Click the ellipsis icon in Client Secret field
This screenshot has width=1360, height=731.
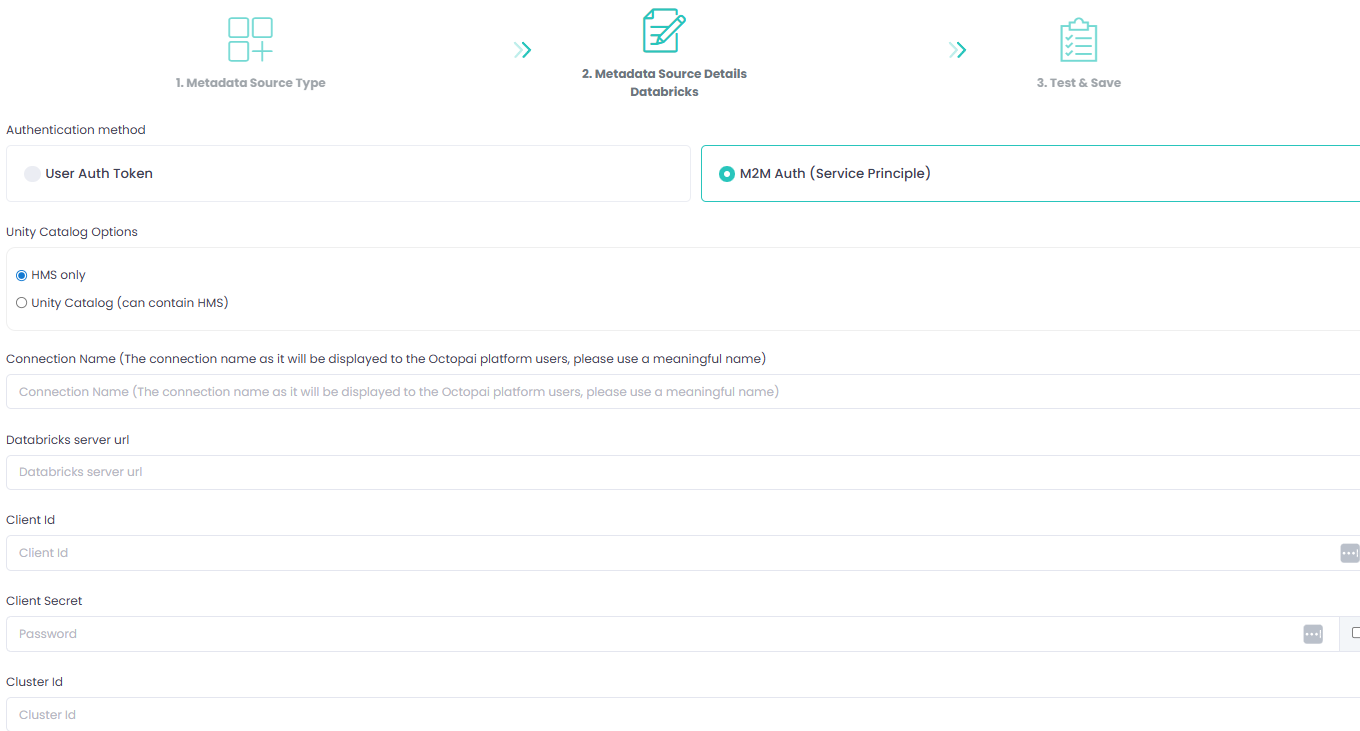coord(1313,633)
